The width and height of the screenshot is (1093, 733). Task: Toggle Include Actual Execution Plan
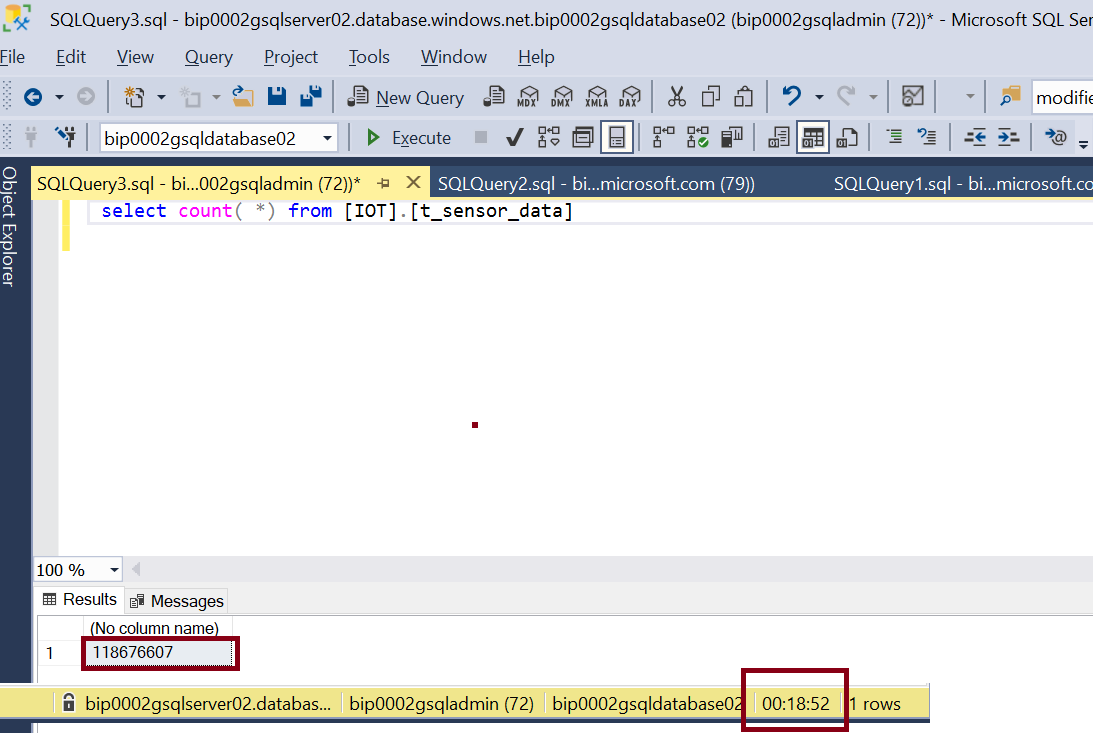tap(663, 137)
